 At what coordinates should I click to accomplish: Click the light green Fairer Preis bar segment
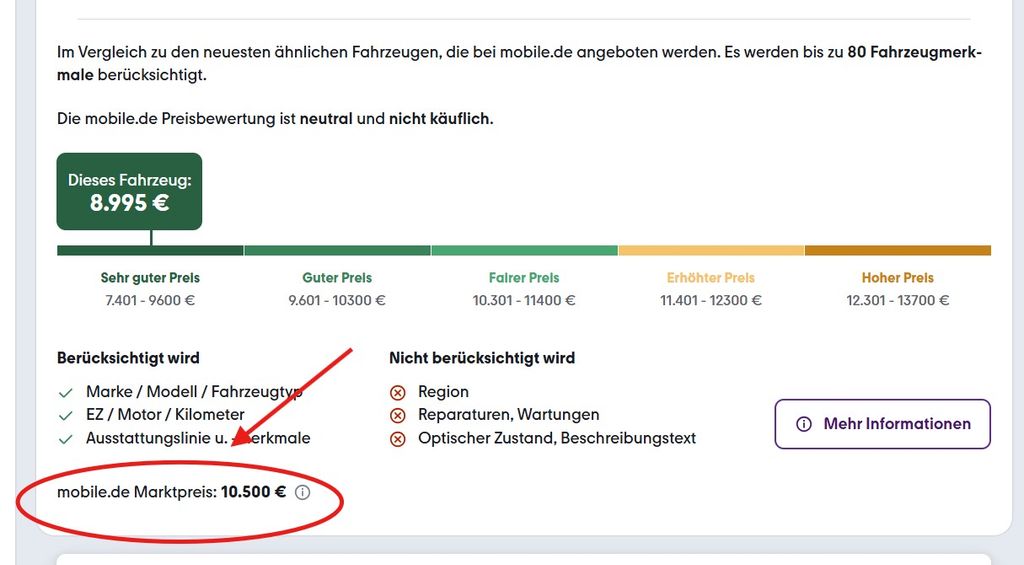[524, 251]
